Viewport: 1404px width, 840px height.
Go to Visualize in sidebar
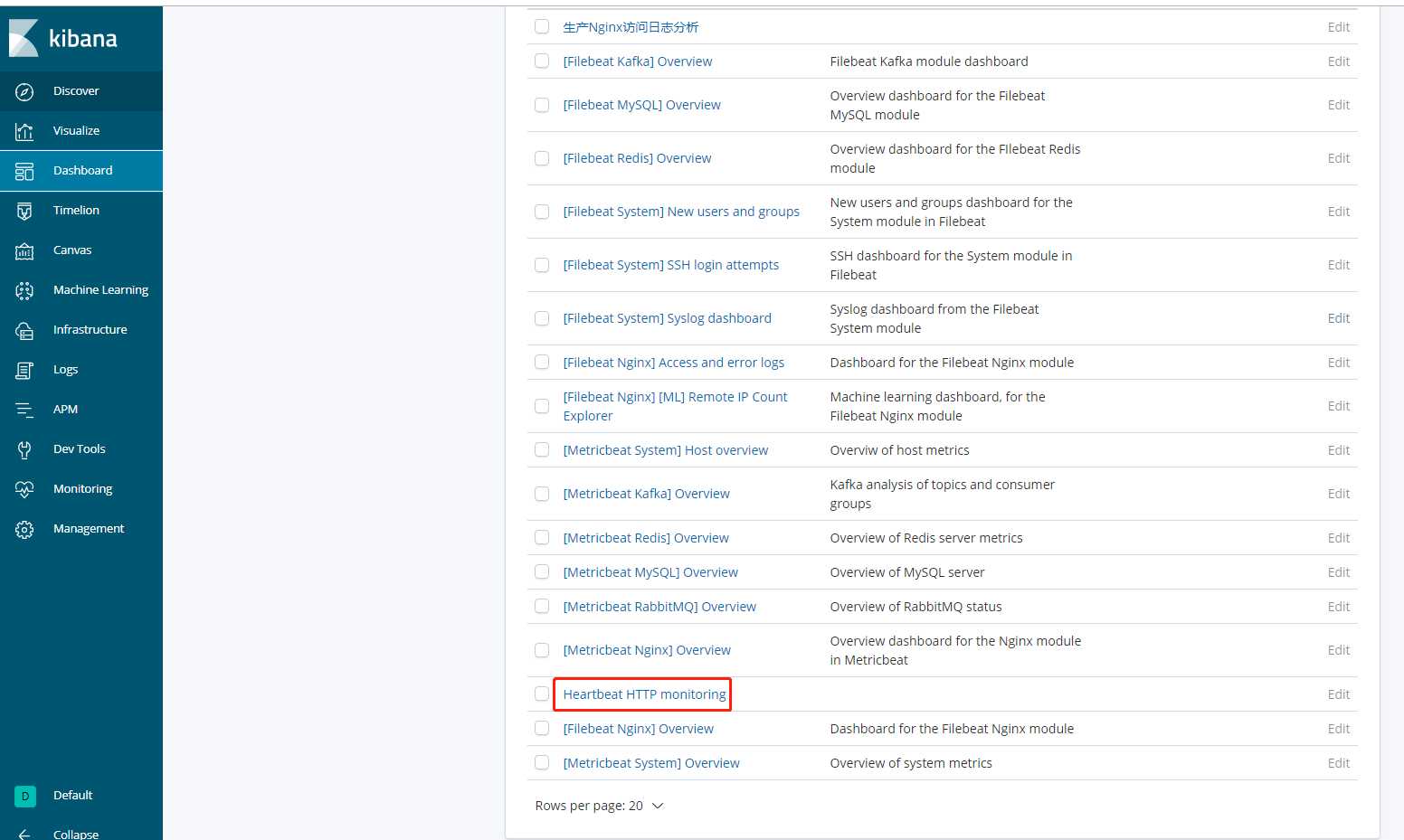click(x=76, y=131)
